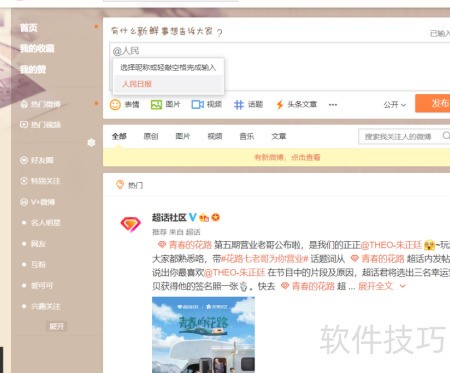Open 热门微博 in sidebar
This screenshot has width=450, height=373.
coord(41,104)
